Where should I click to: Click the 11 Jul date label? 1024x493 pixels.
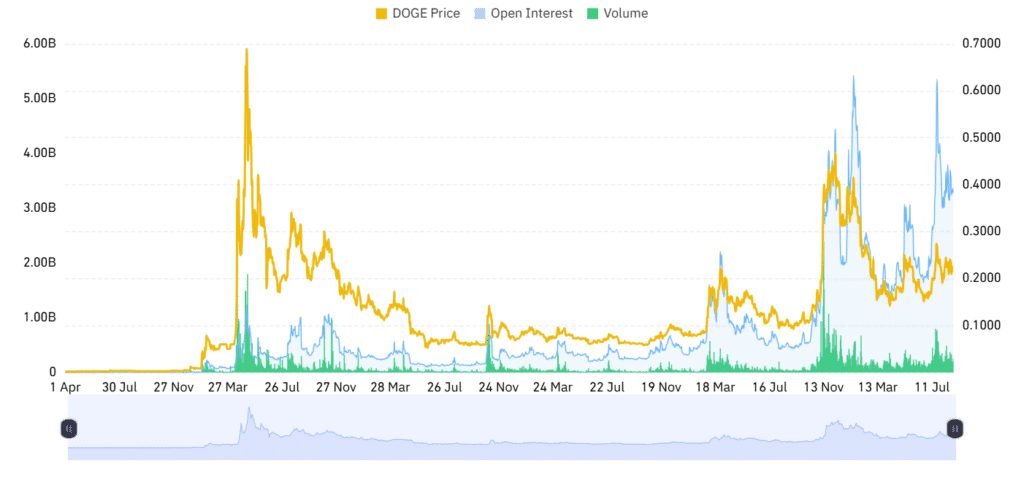(933, 387)
